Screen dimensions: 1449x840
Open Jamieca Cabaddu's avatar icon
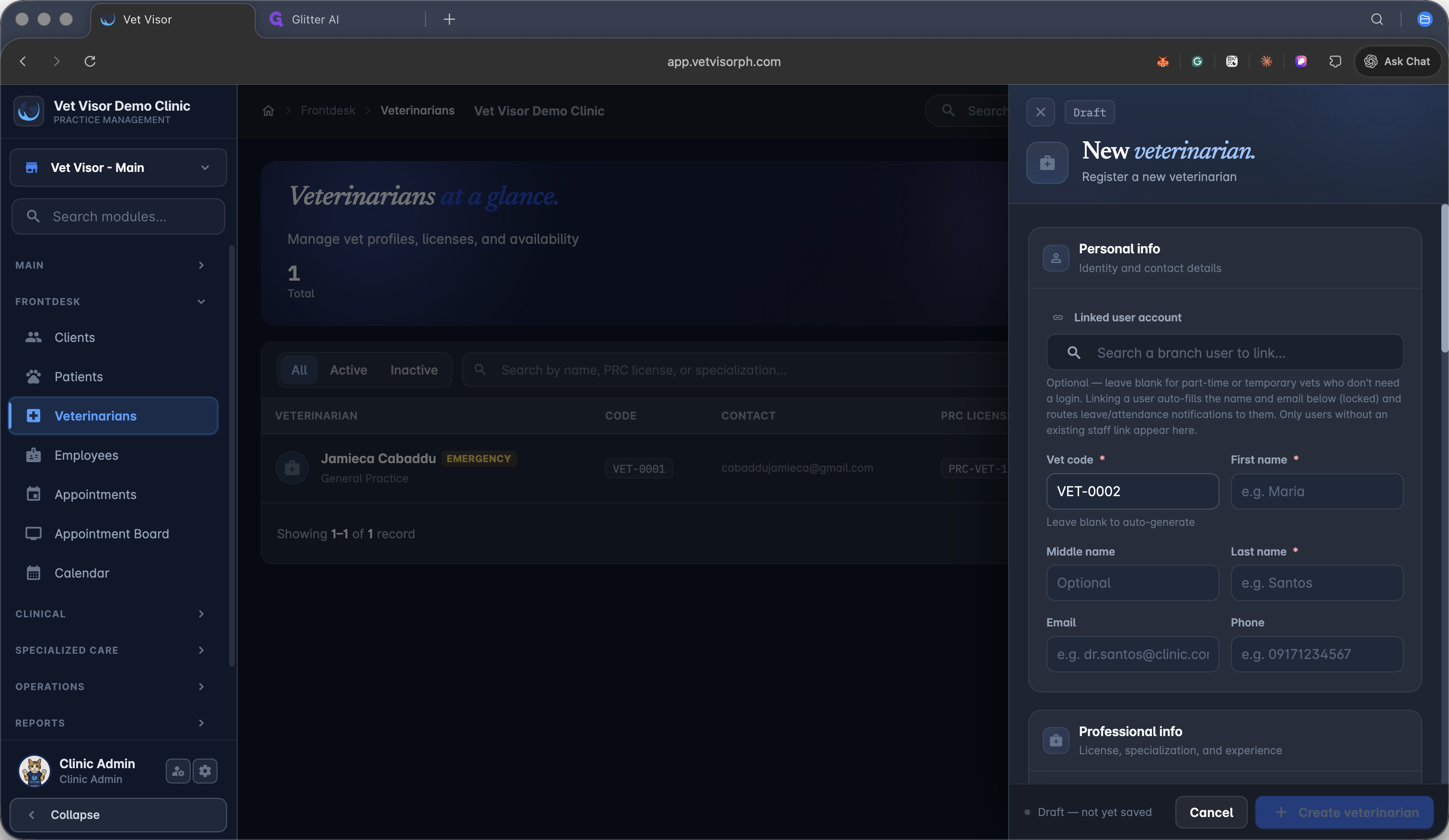292,468
